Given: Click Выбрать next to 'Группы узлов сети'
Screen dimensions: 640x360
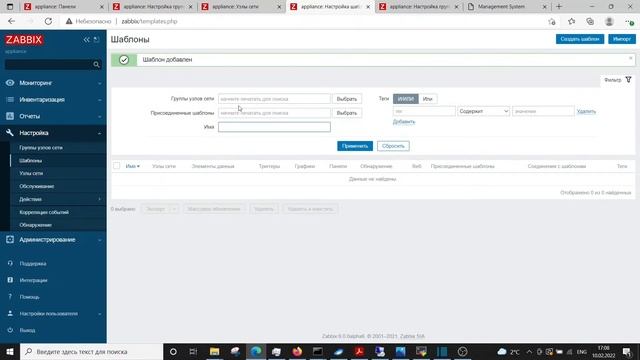Looking at the screenshot, I should [x=347, y=99].
